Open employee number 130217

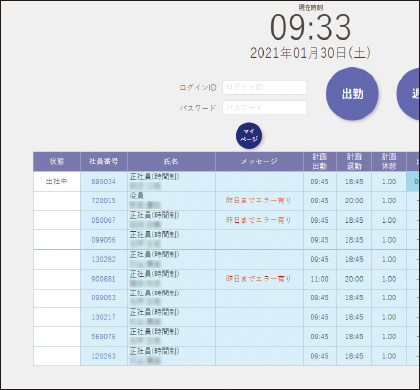coord(104,317)
